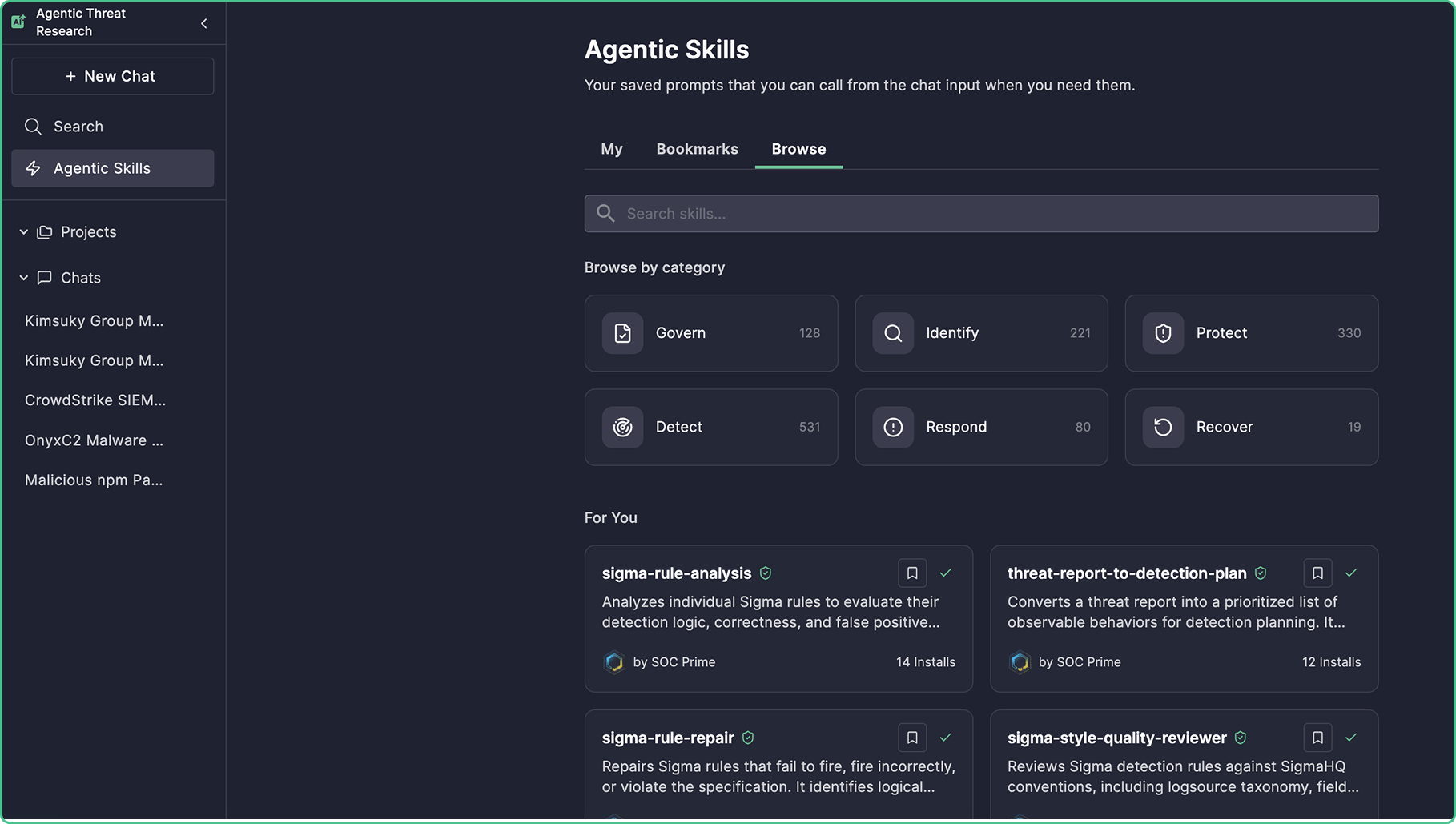The image size is (1456, 824).
Task: Toggle installed checkmark on threat-report-to-detection-plan
Action: pos(1351,573)
